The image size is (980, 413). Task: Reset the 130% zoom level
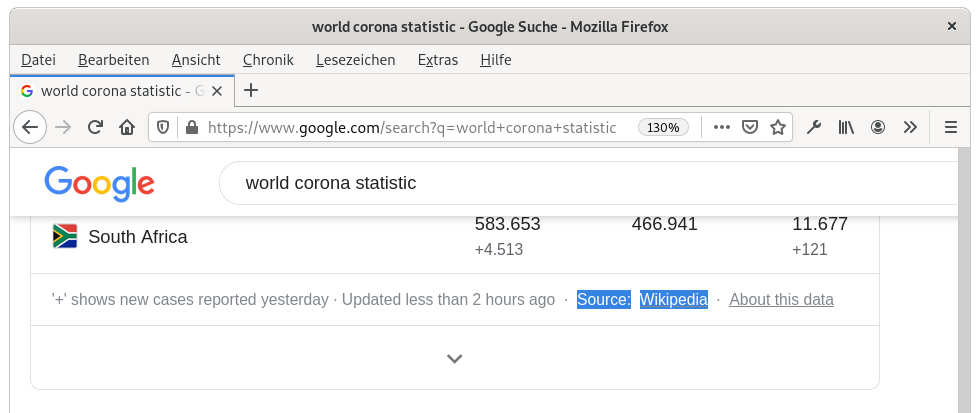pos(664,128)
